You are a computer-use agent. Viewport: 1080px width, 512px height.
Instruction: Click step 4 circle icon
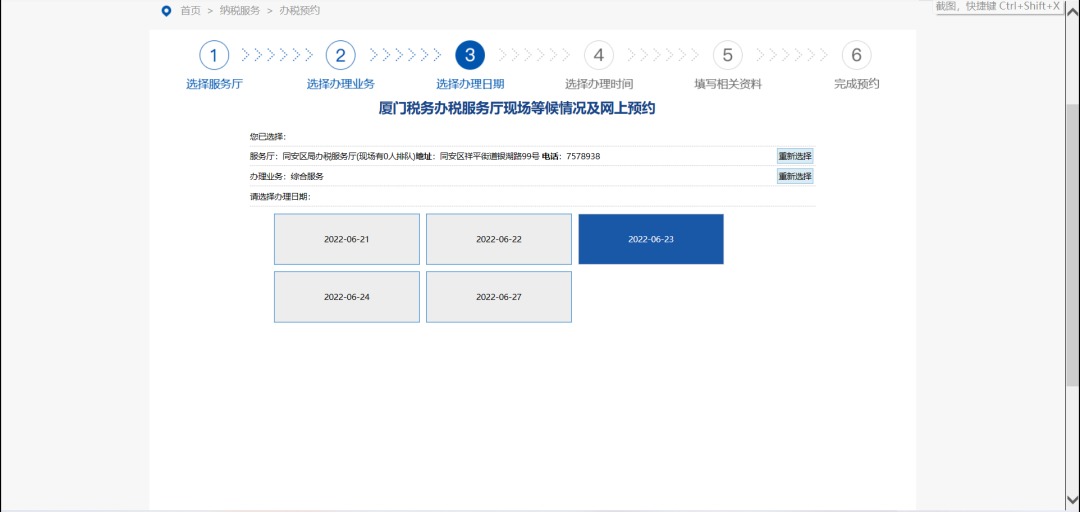599,55
